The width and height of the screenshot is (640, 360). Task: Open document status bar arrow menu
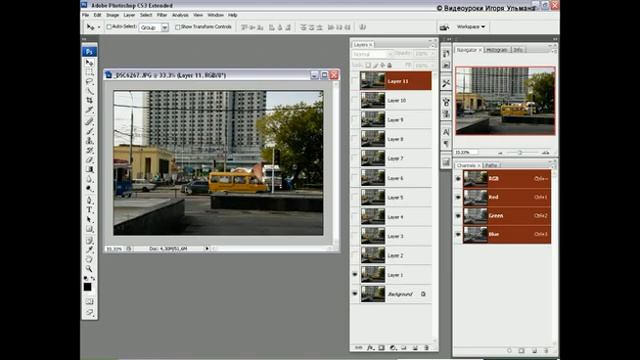(x=207, y=249)
